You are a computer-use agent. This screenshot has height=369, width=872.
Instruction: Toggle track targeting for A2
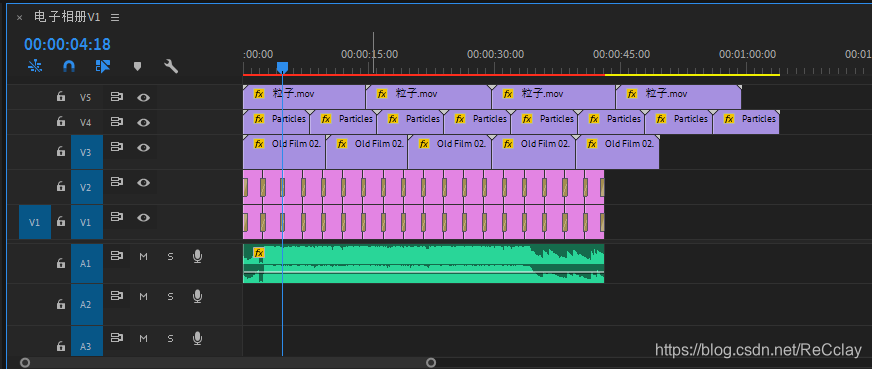(x=87, y=305)
